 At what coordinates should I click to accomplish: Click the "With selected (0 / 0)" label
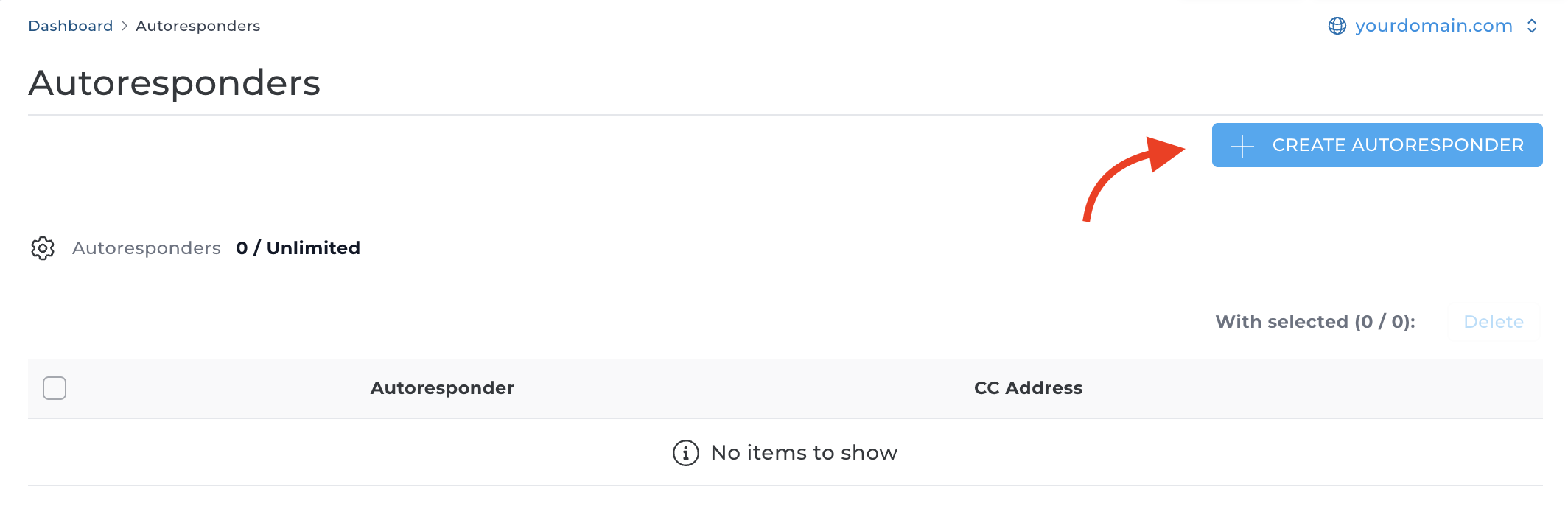1315,322
